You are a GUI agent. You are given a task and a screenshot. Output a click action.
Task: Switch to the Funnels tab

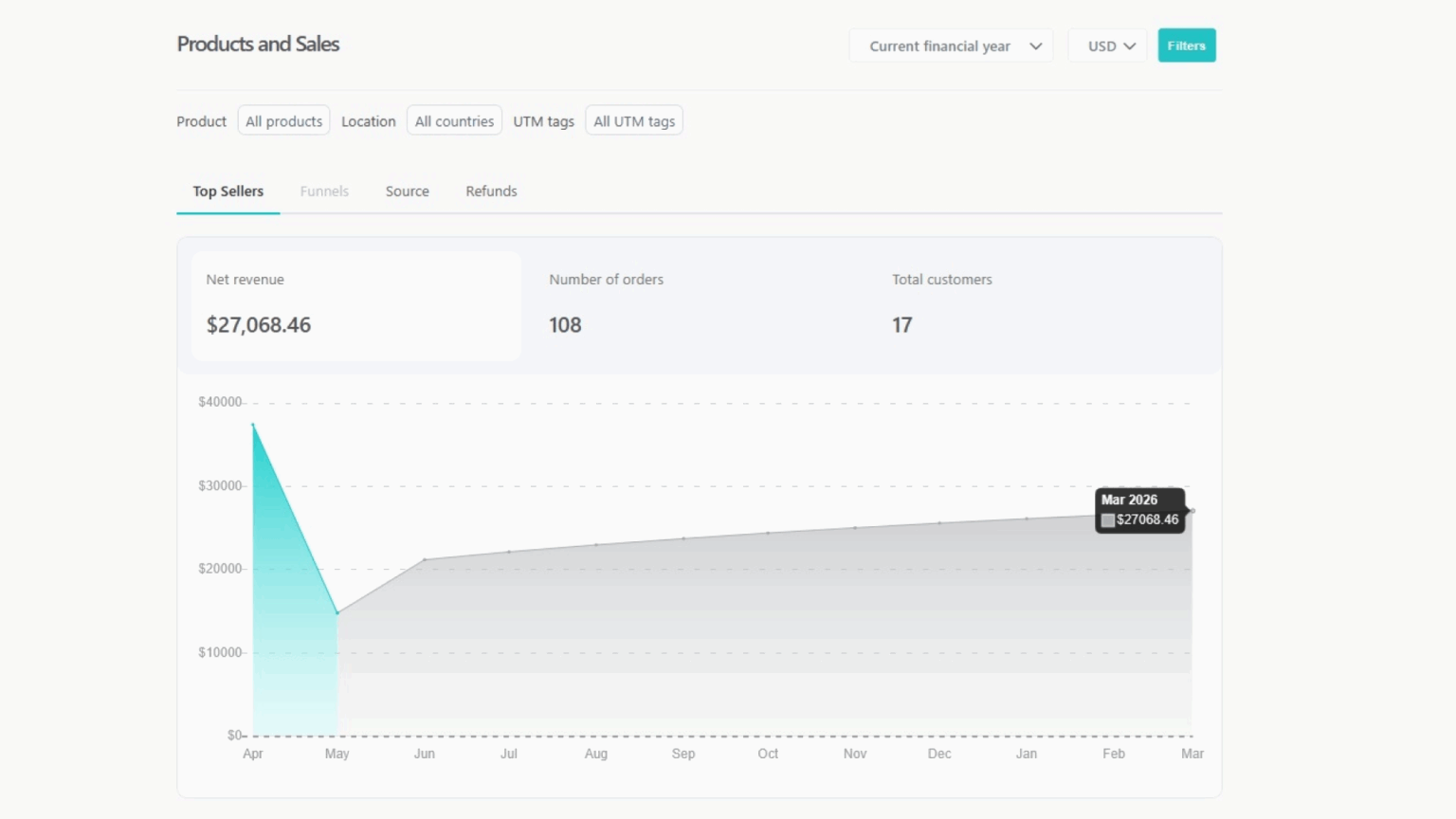324,191
